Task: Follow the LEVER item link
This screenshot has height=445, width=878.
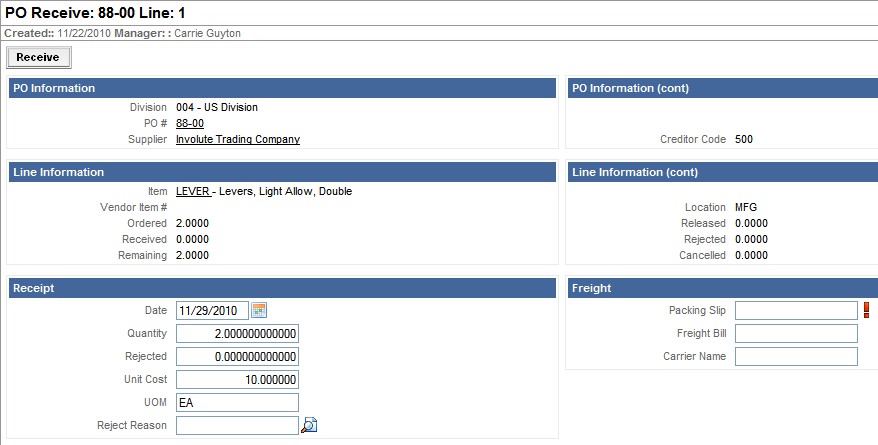Action: click(192, 191)
